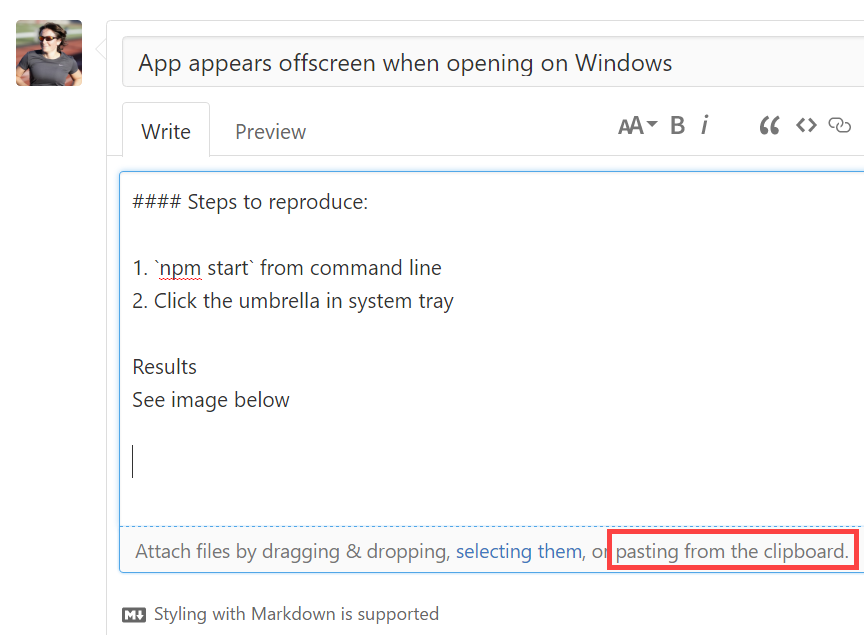
Task: Place cursor in "Click the umbrella in system tray"
Action: tap(303, 301)
